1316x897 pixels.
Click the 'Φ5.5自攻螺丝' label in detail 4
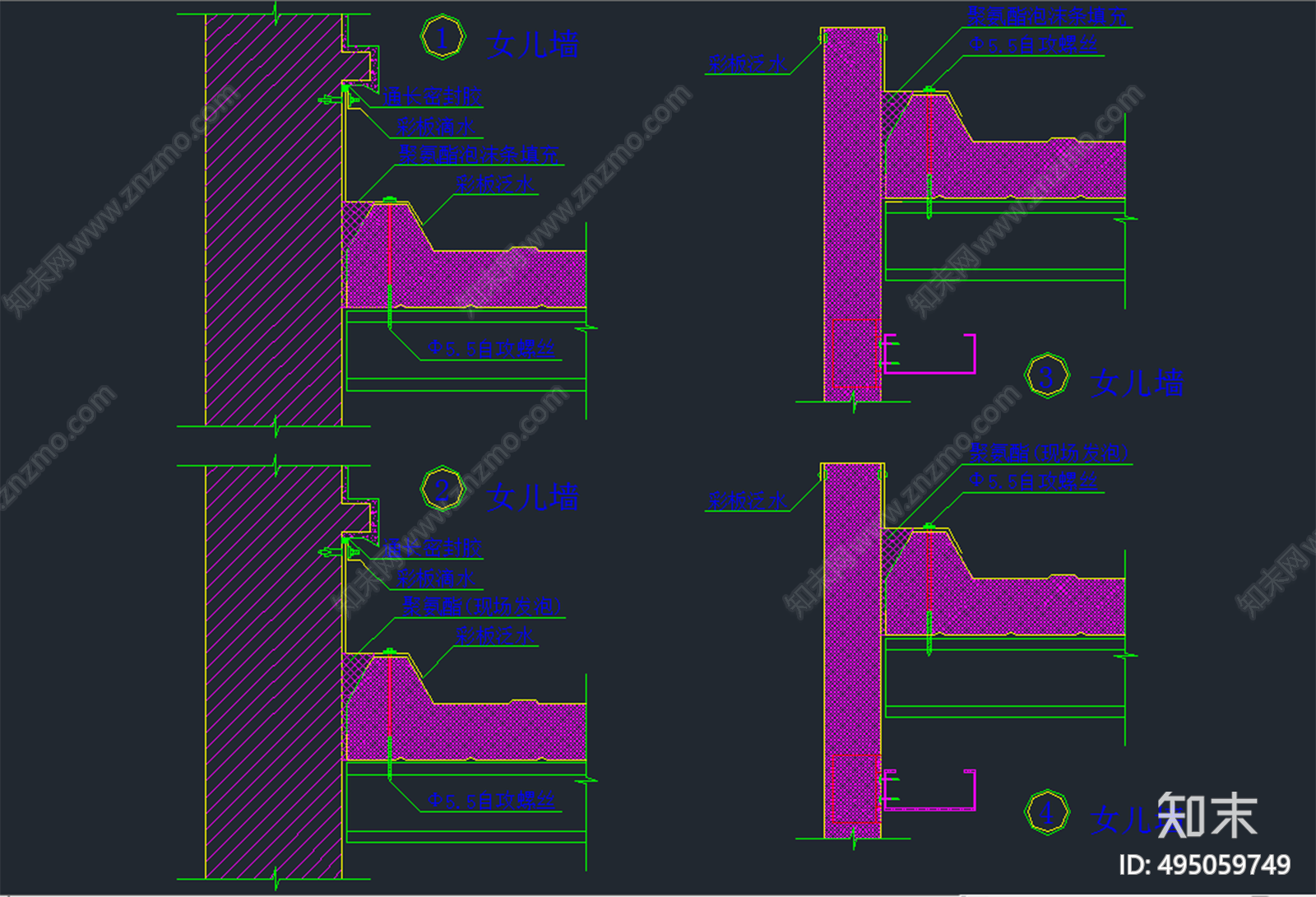coord(1033,481)
